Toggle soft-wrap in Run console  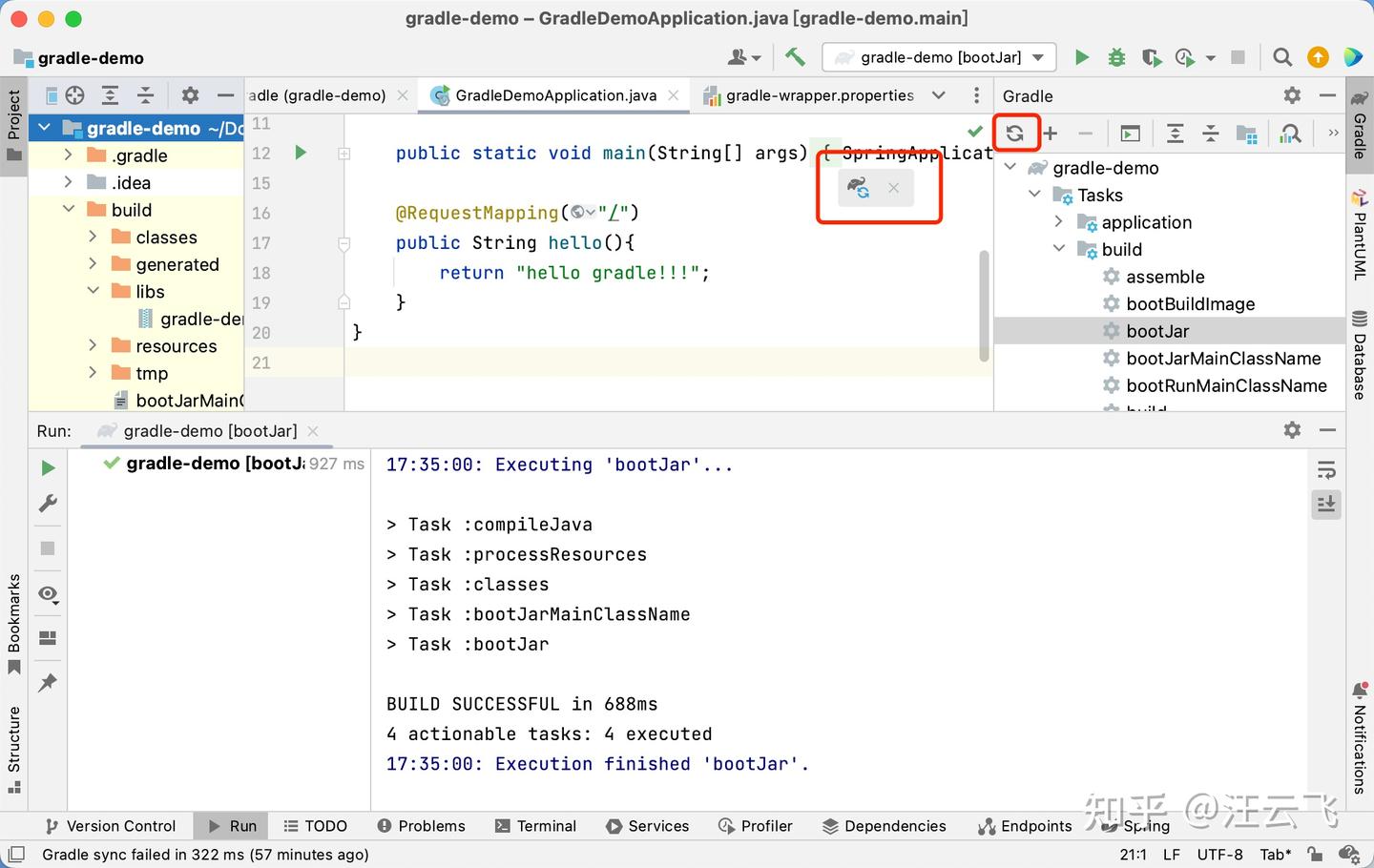coord(1326,469)
